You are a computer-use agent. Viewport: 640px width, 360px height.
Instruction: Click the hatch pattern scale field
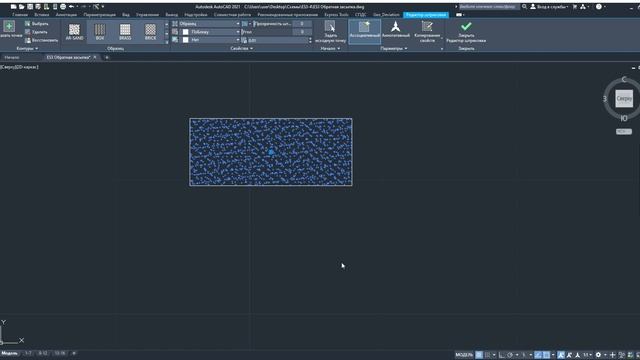pos(278,40)
